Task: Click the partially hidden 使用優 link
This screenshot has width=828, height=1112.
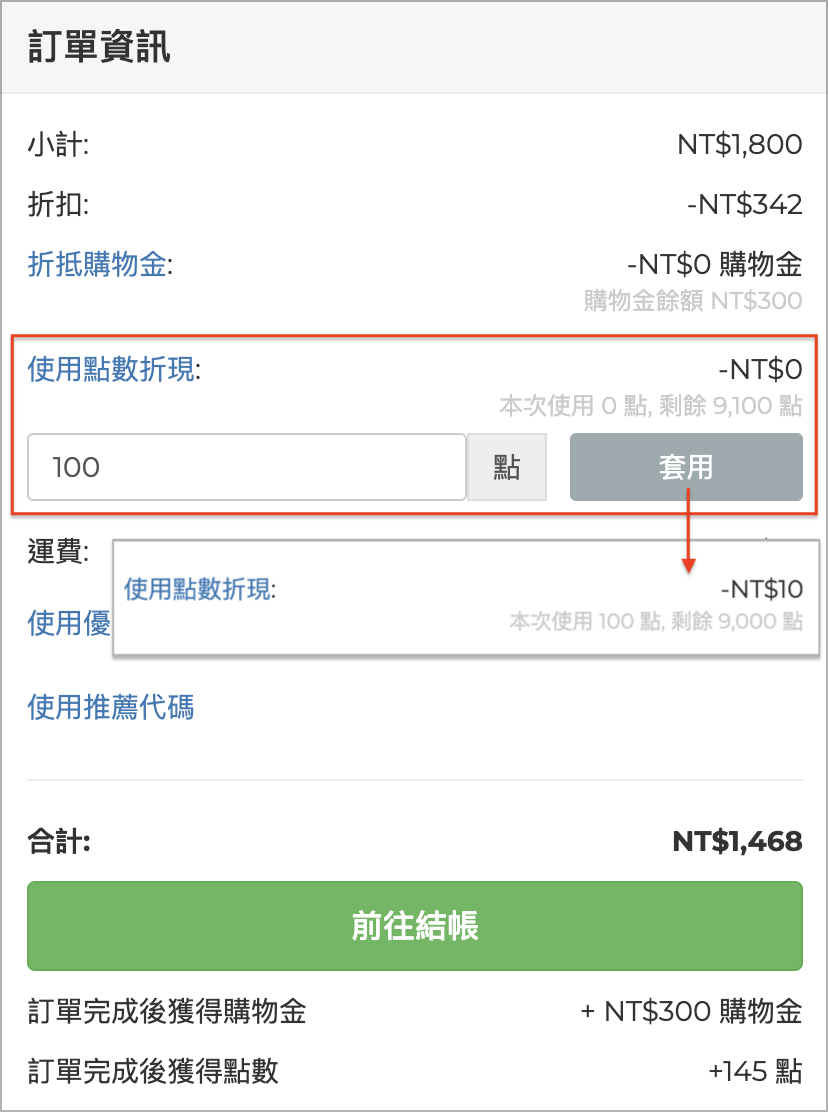Action: pos(68,624)
